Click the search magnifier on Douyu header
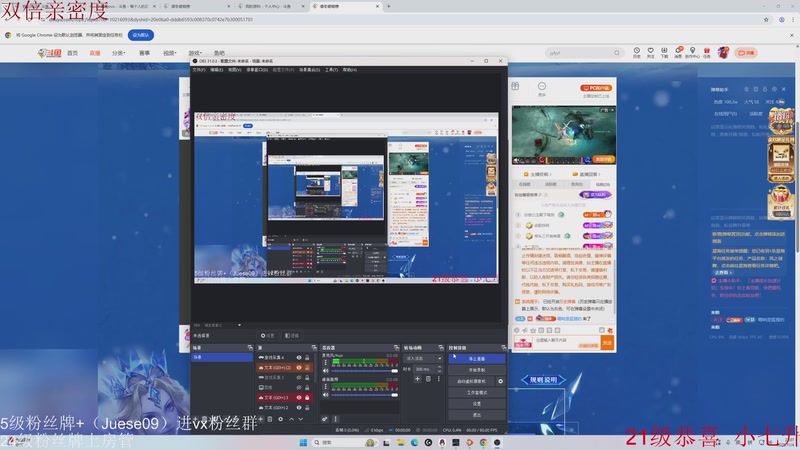800x450 pixels. (617, 53)
